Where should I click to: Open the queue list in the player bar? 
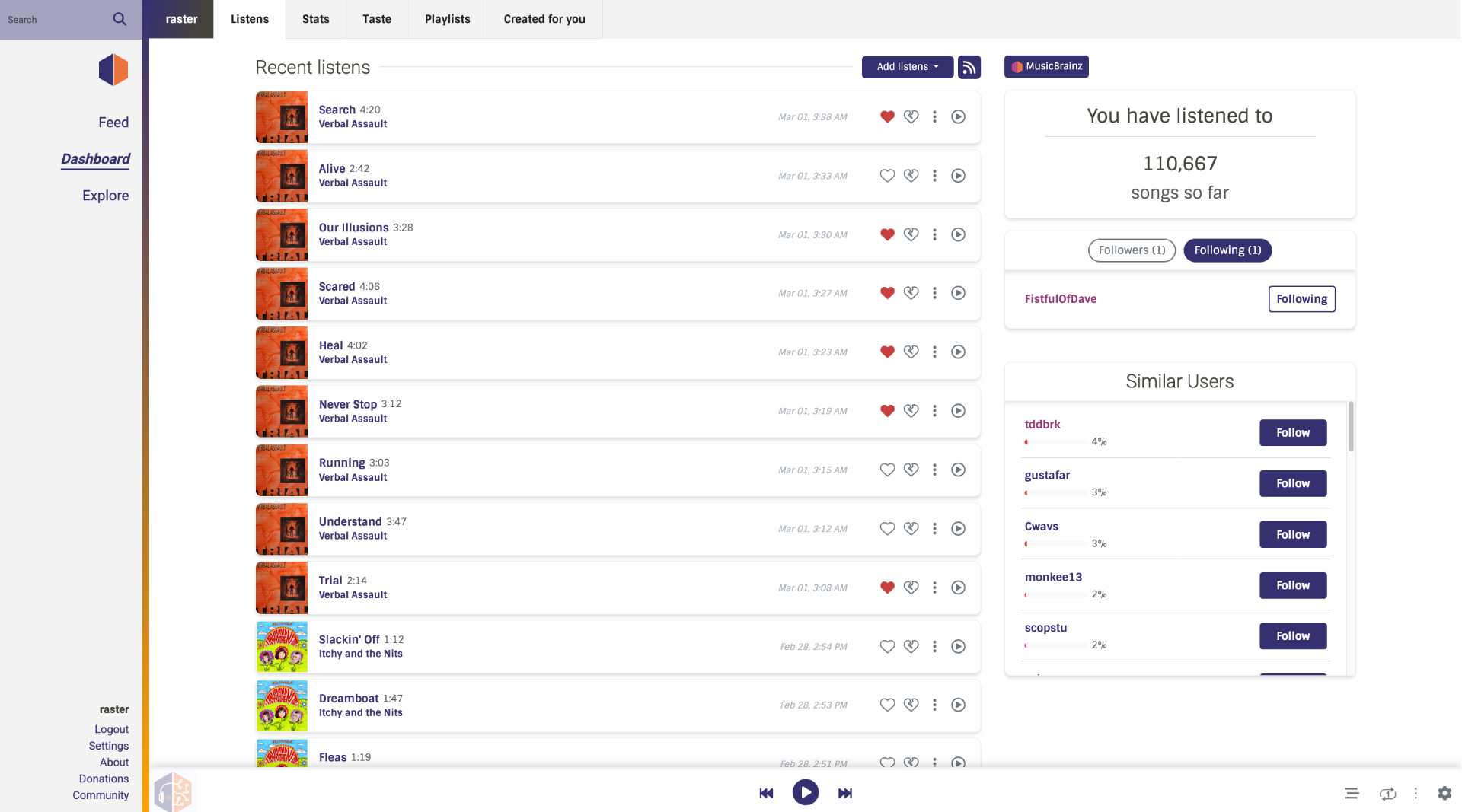[1352, 793]
